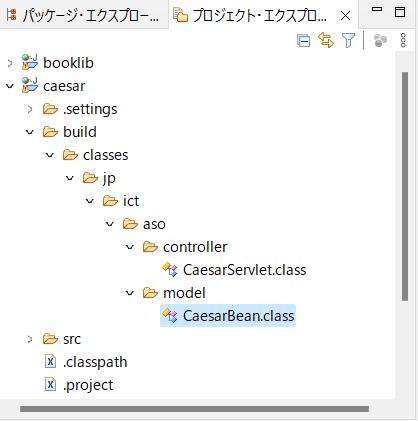Collapse the caesar project node
The width and height of the screenshot is (418, 421).
coord(10,86)
